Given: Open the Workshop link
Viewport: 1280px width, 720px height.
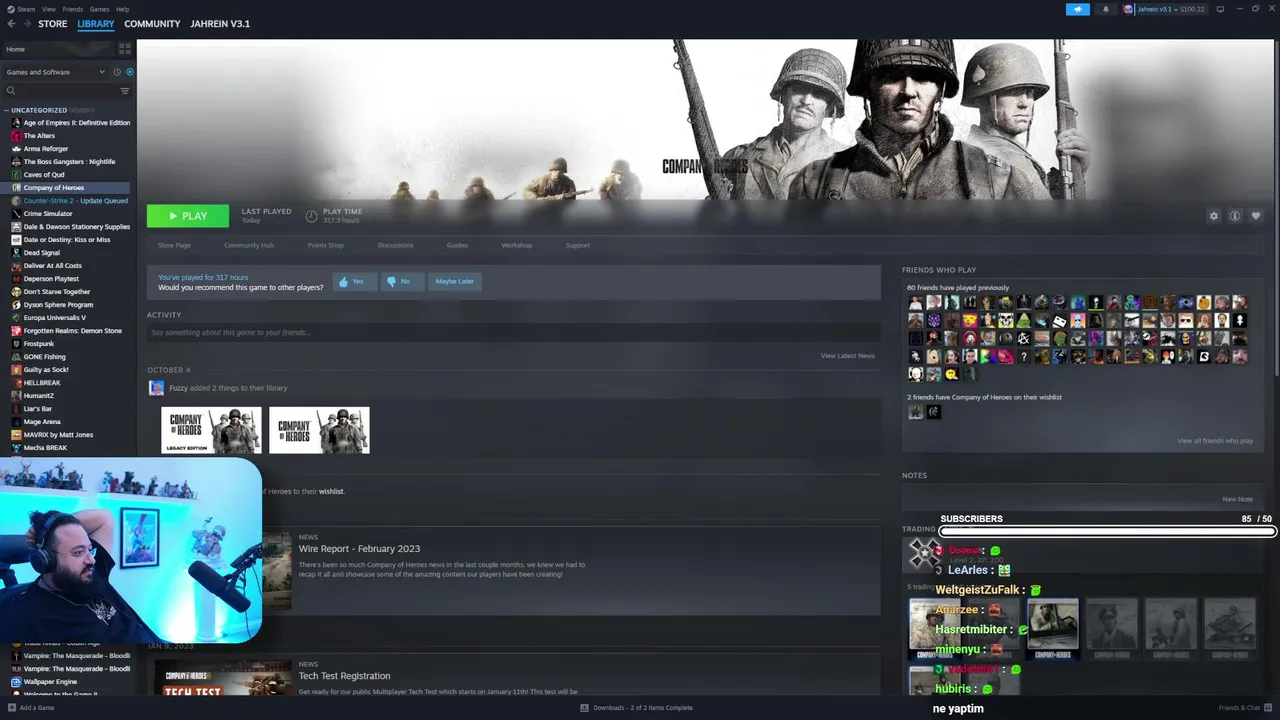Looking at the screenshot, I should (517, 245).
